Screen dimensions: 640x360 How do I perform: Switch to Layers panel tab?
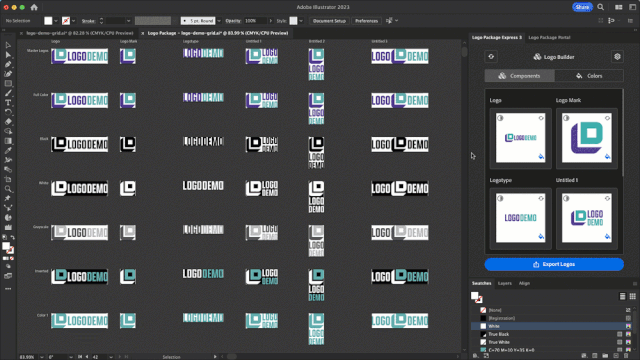pyautogui.click(x=505, y=283)
